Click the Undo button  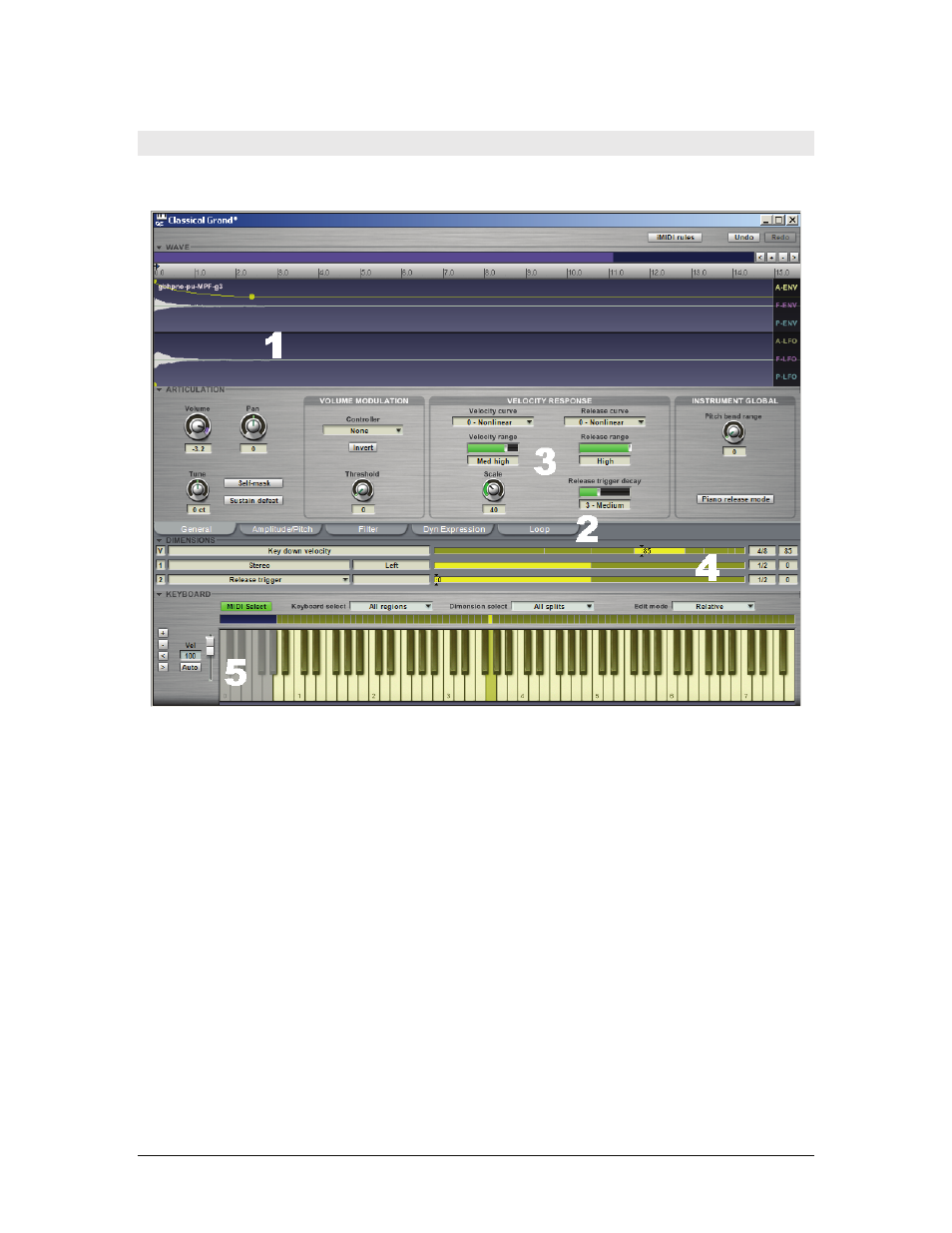[x=744, y=238]
